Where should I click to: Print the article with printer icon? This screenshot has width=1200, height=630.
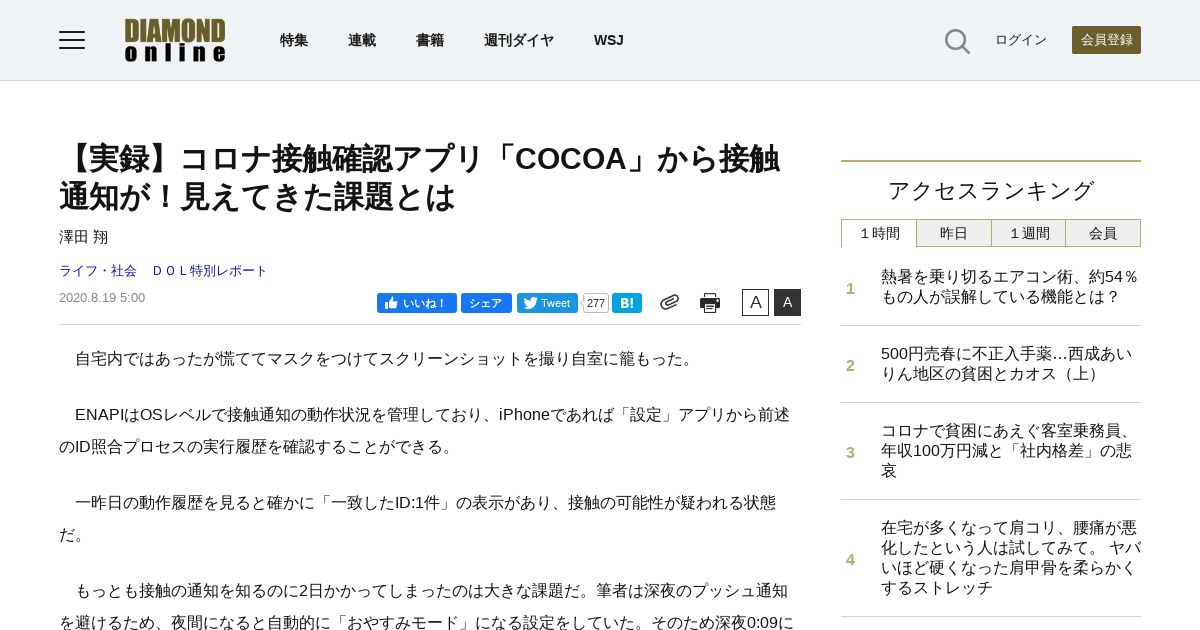click(710, 303)
